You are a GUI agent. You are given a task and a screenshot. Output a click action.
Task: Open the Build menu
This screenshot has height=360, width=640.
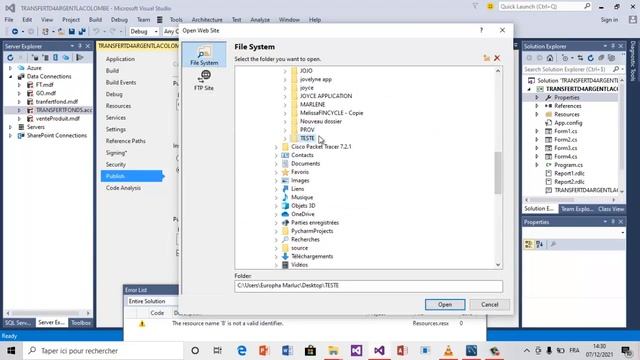[x=95, y=20]
